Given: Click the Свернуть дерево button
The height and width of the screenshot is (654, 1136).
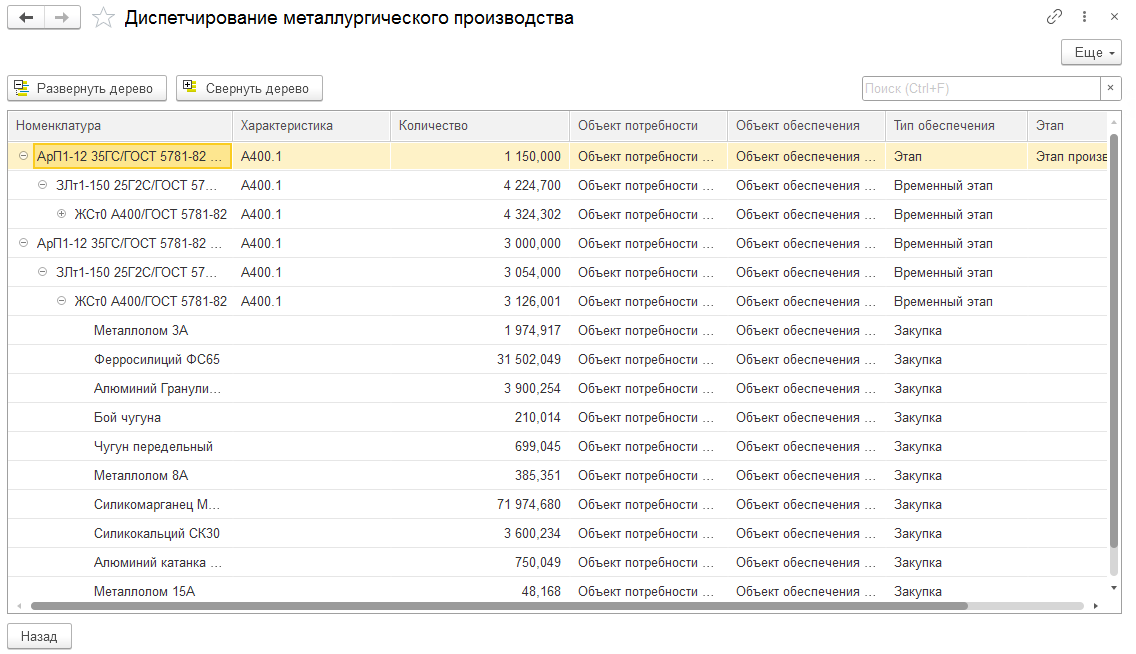Looking at the screenshot, I should coord(249,88).
